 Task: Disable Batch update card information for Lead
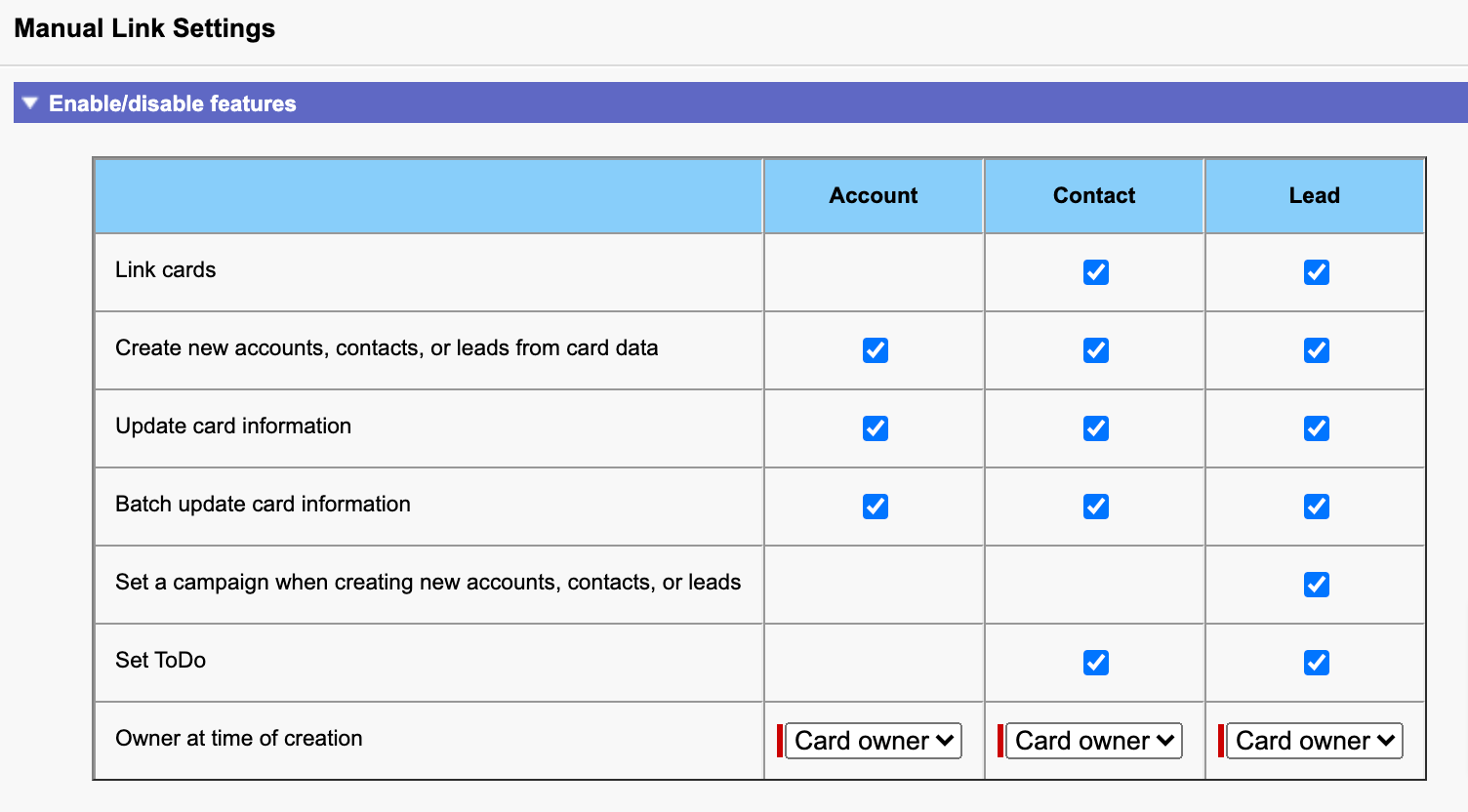coord(1316,507)
